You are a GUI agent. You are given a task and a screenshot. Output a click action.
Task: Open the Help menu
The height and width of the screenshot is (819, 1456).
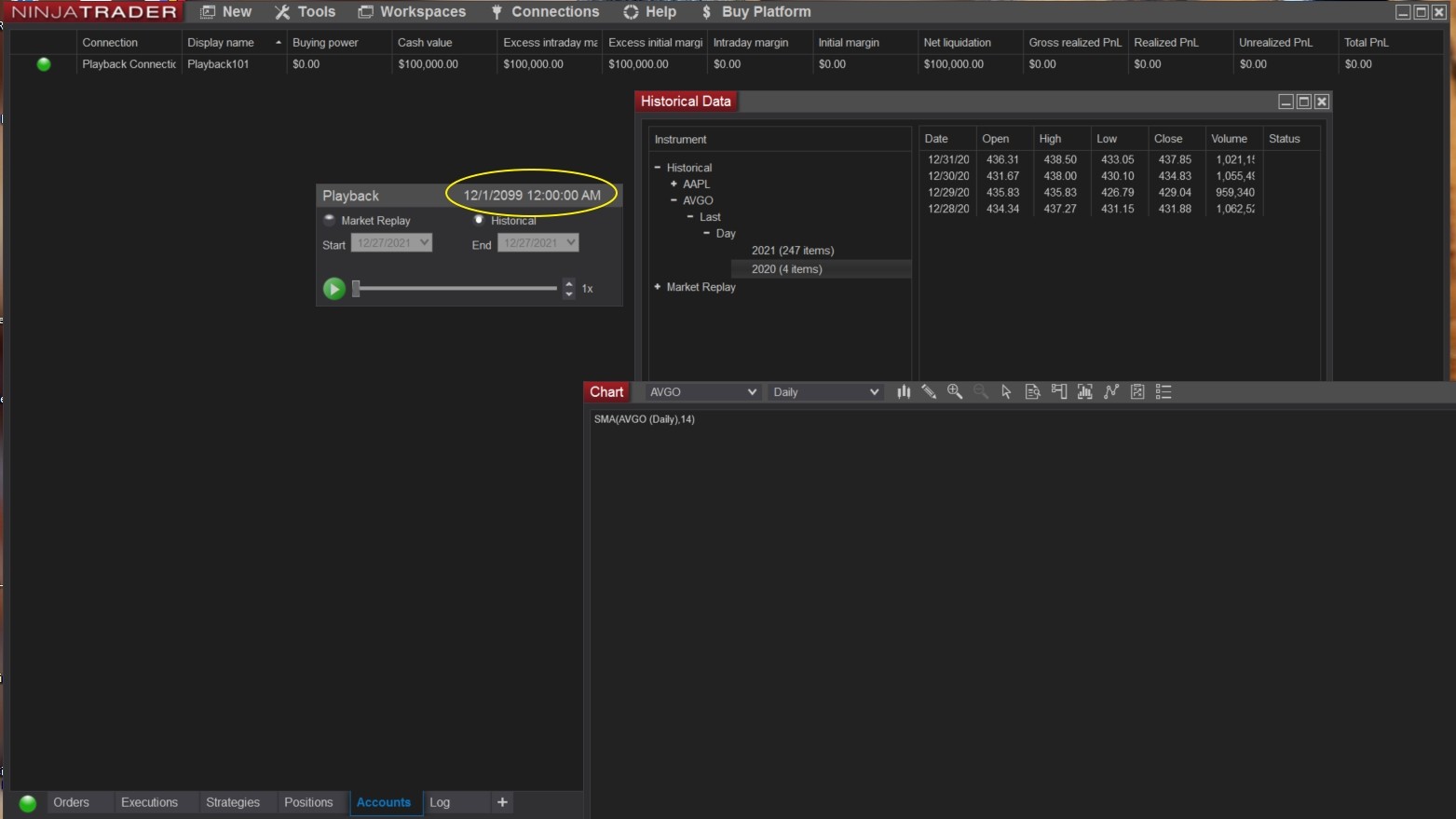coord(650,12)
